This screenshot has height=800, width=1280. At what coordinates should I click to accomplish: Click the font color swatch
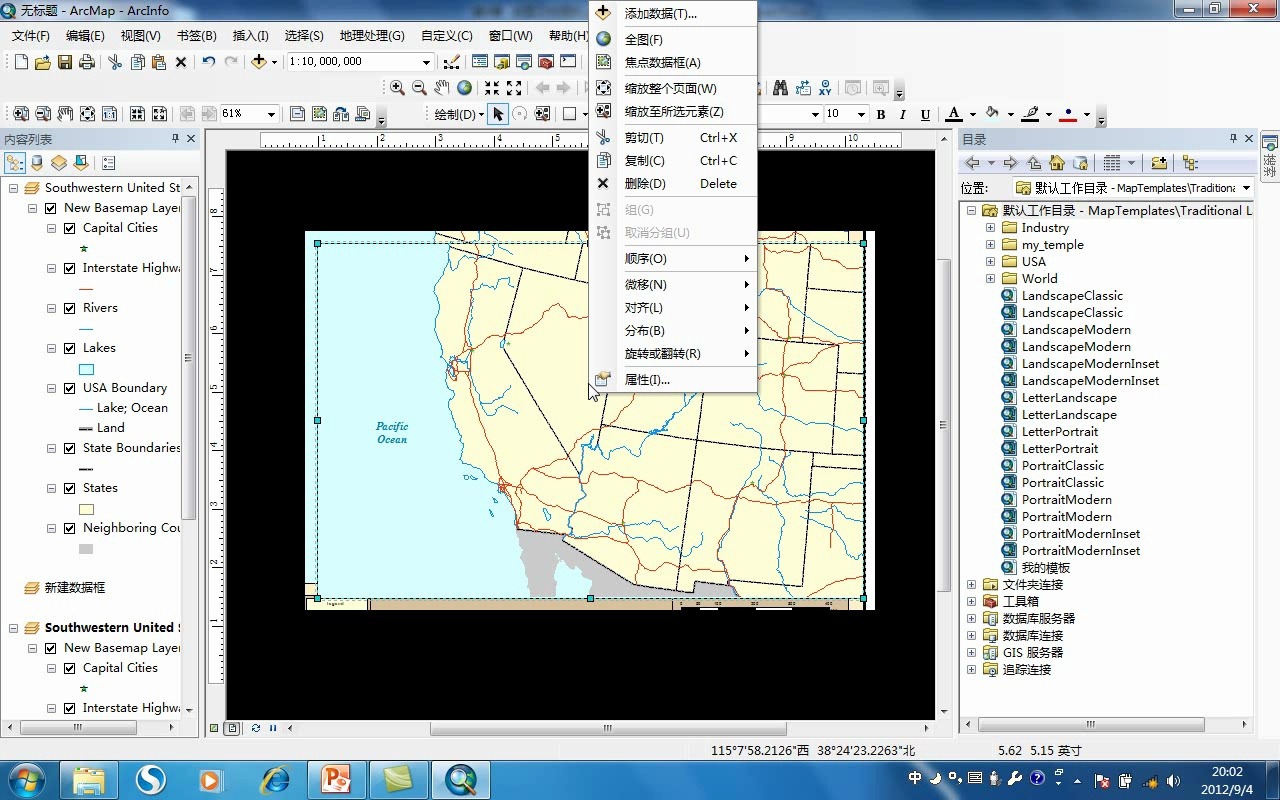pyautogui.click(x=954, y=114)
